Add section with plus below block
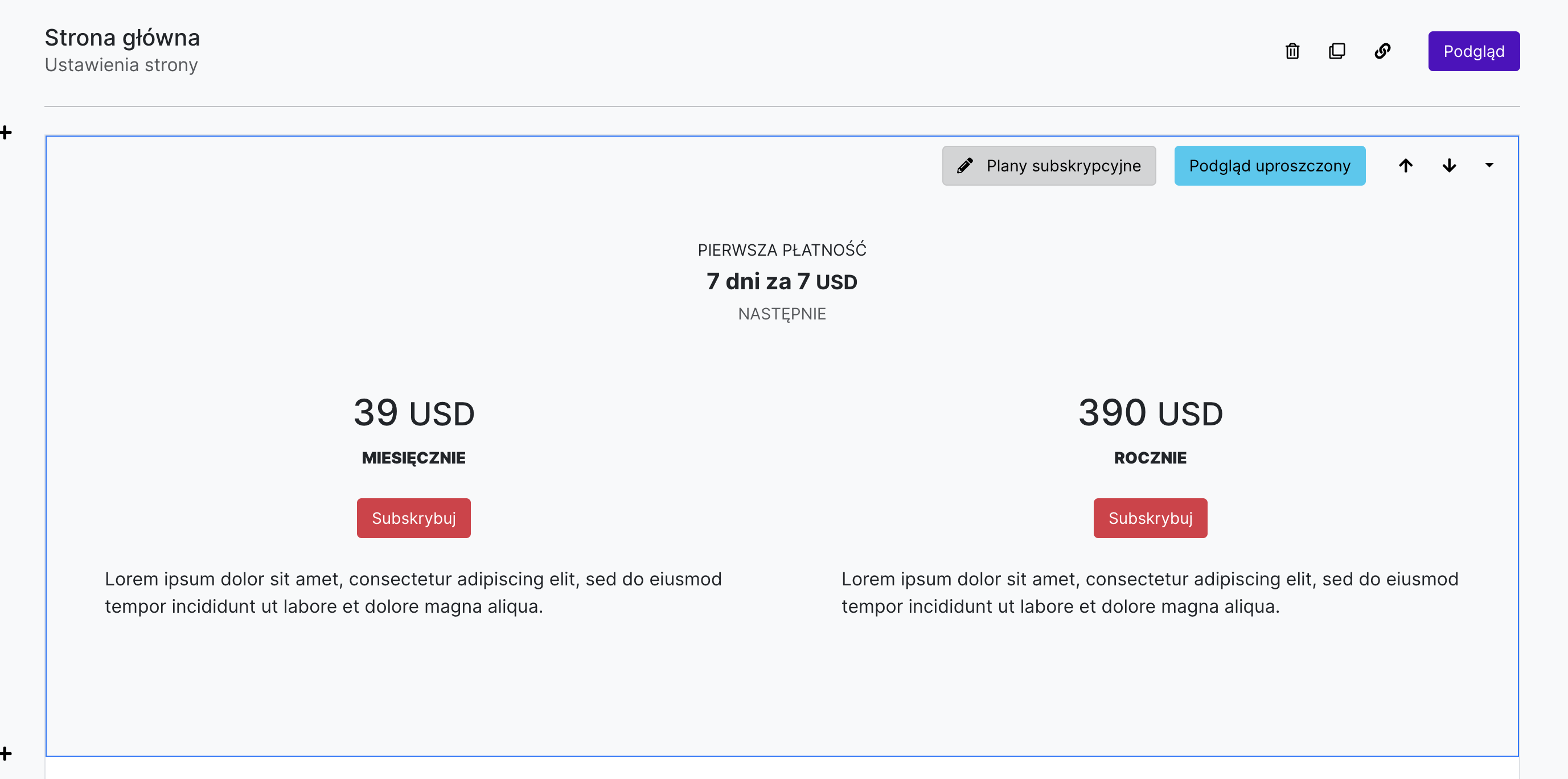 click(6, 753)
